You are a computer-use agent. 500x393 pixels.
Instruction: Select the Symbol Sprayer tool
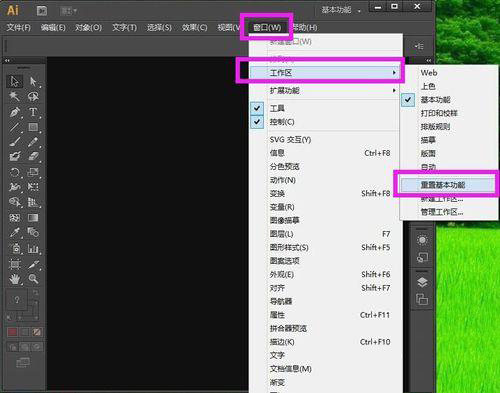[x=14, y=248]
